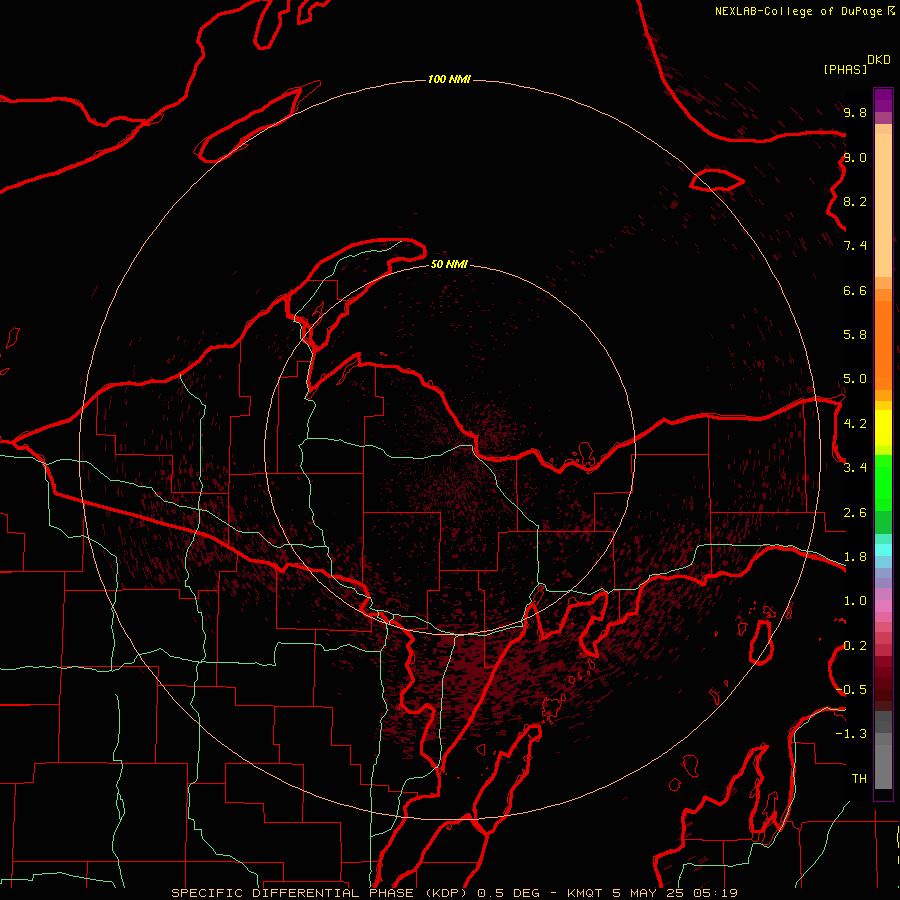This screenshot has width=900, height=900.
Task: Click the pink segment of the color bar
Action: [x=883, y=606]
